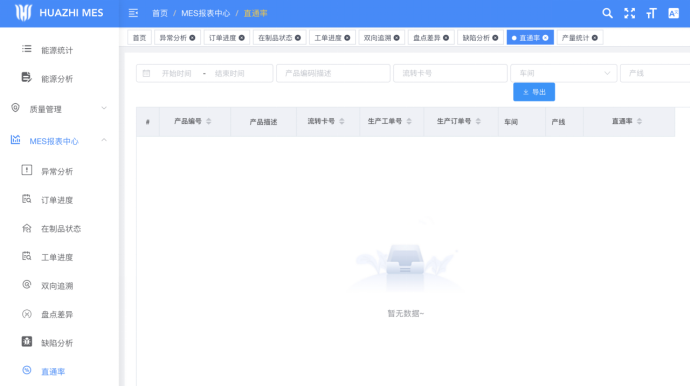Collapse the MES报表中心 menu
690x387 pixels.
[59, 141]
